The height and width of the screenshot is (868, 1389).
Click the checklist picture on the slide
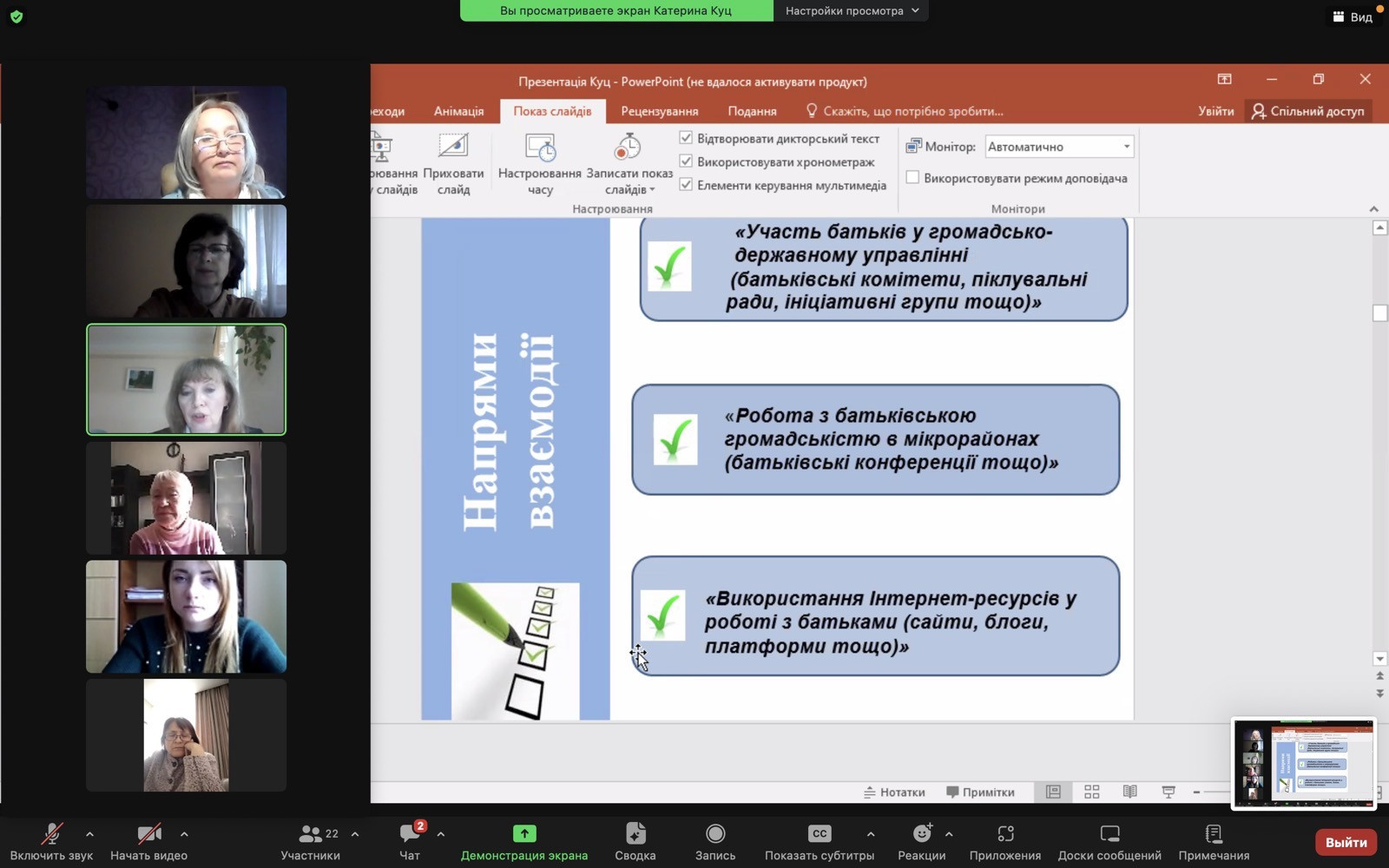pyautogui.click(x=516, y=651)
